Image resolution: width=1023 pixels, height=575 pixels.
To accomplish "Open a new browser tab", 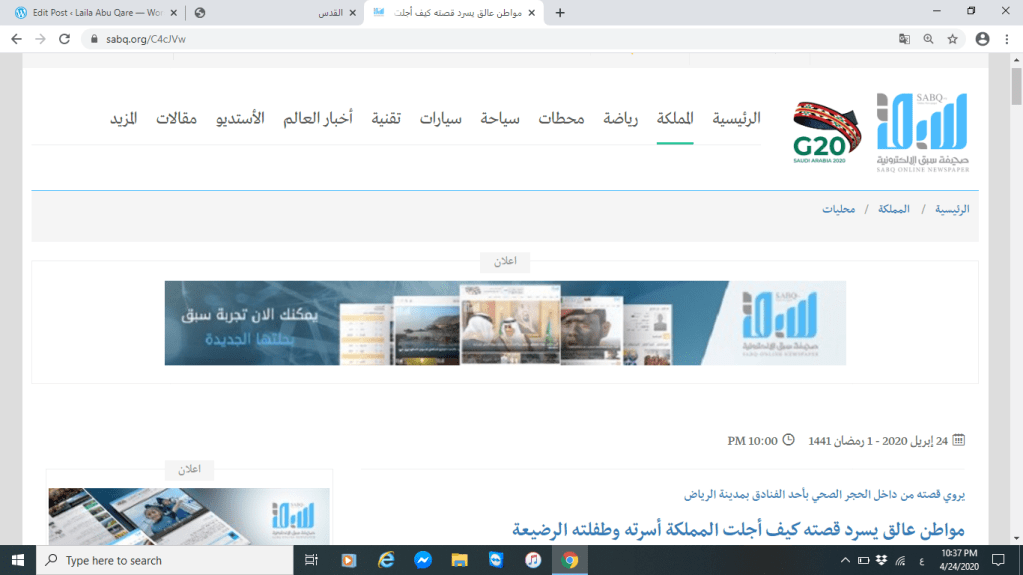I will pyautogui.click(x=560, y=13).
